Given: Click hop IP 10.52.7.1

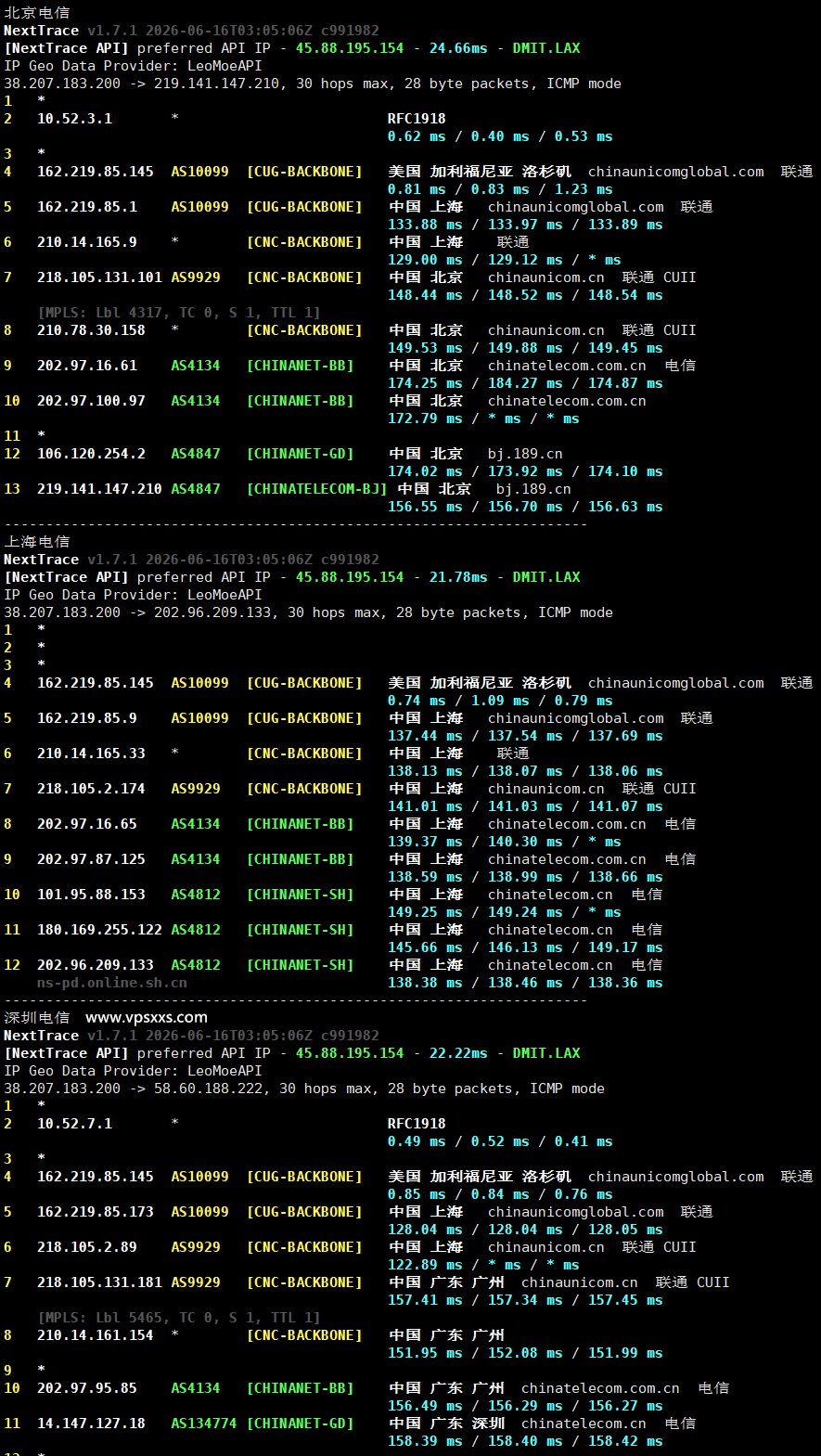Looking at the screenshot, I should pos(74,1124).
